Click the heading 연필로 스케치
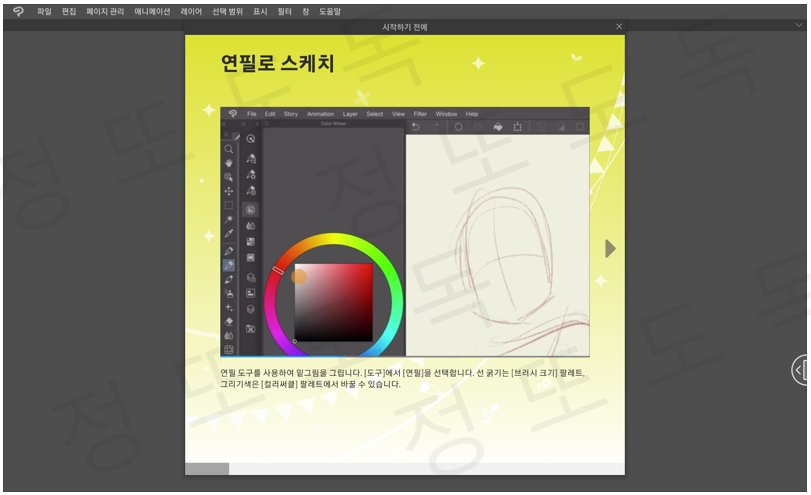 point(278,63)
